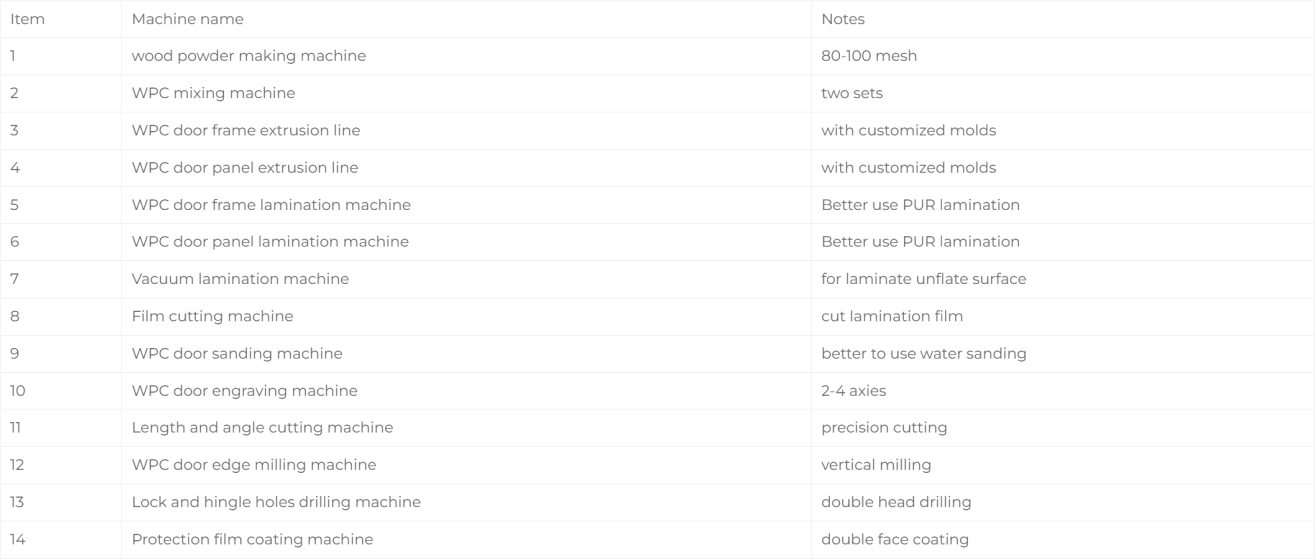Select "WPC door frame lamination machine" text
The image size is (1316, 560).
click(271, 205)
